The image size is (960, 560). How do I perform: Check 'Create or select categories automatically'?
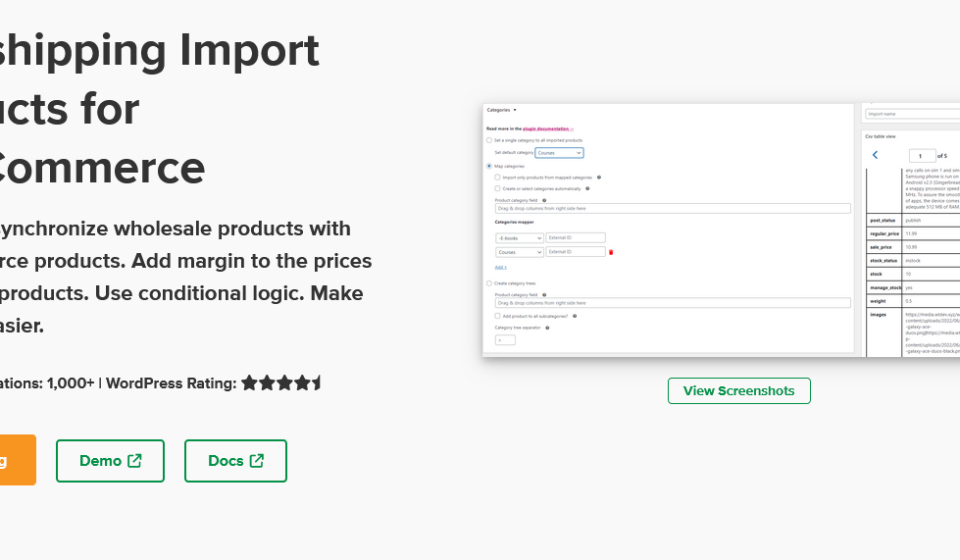pyautogui.click(x=497, y=189)
